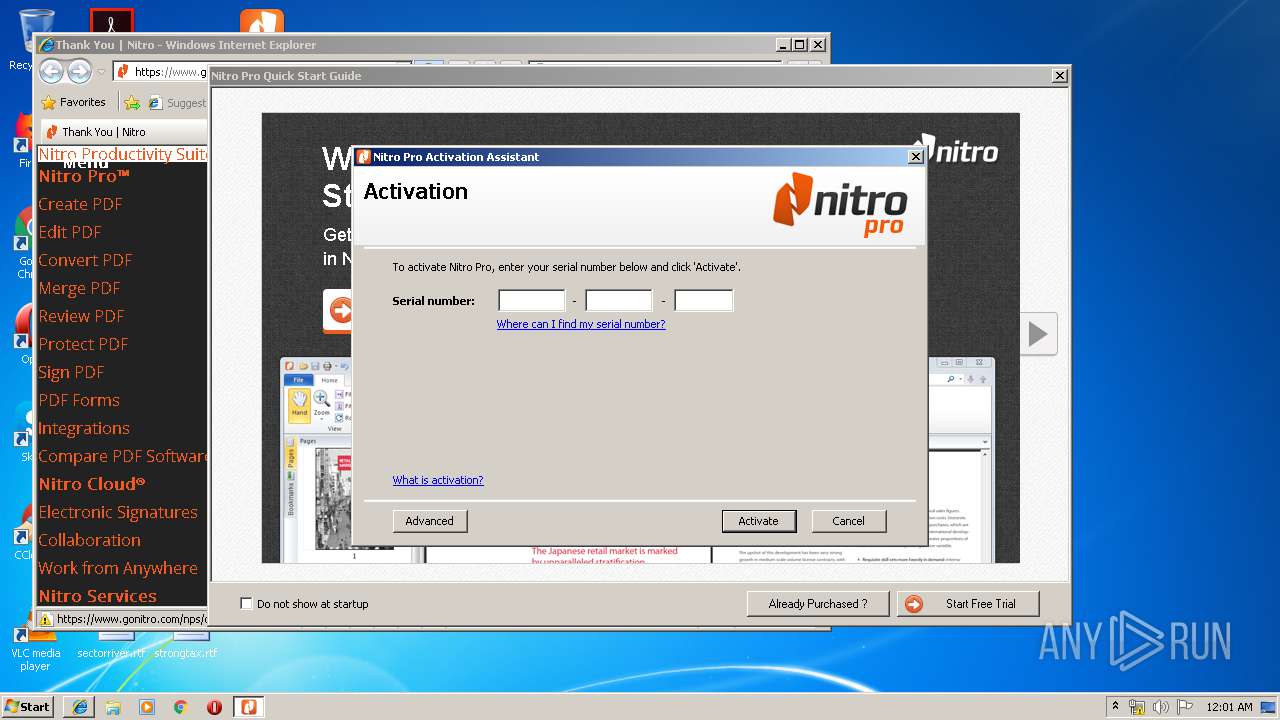Close the Nitro Pro Quick Start Guide window
Screen dimensions: 1280x720
click(x=1060, y=76)
